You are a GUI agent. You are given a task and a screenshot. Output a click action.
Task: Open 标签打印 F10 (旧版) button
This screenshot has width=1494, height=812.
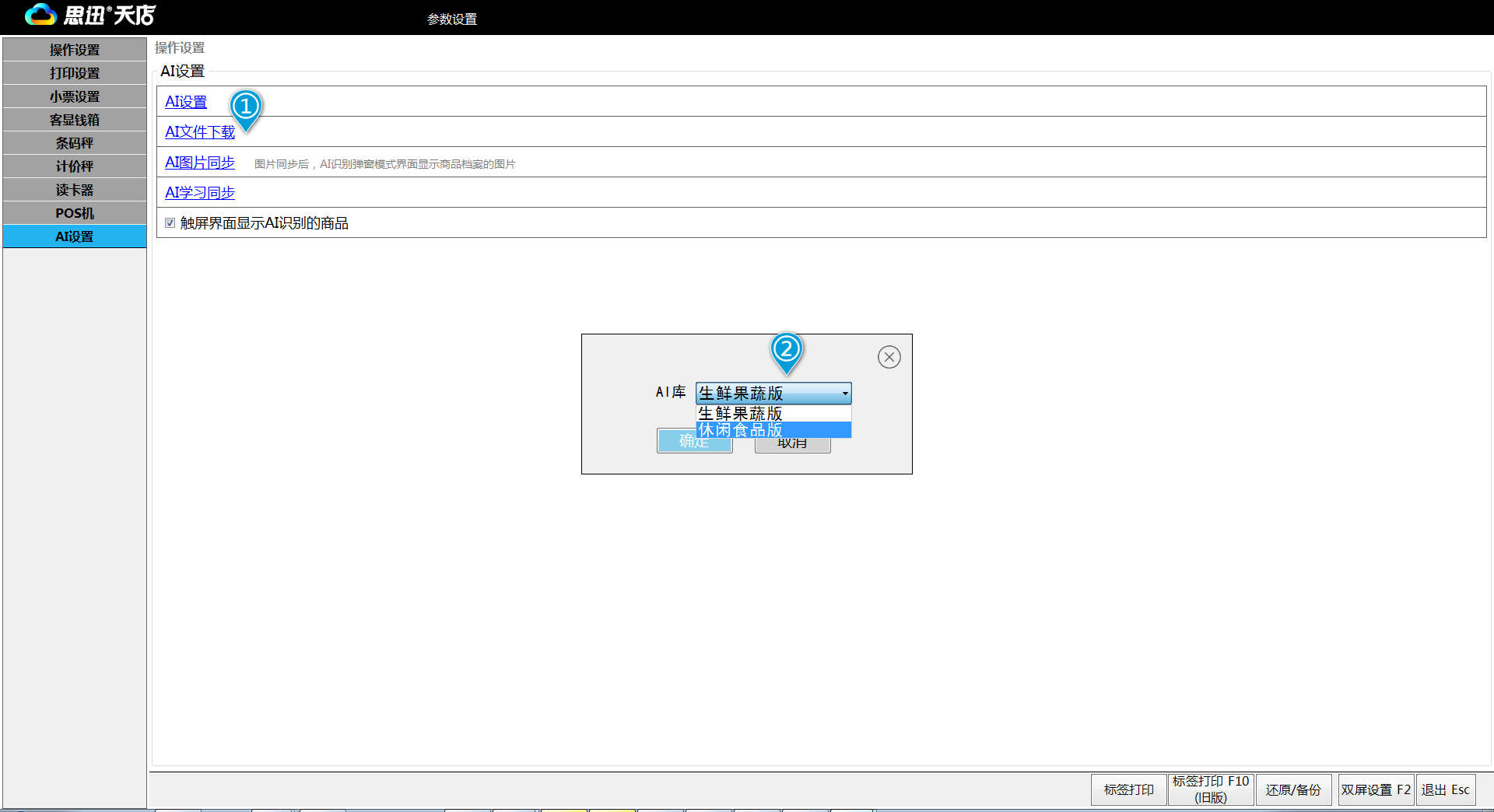click(1211, 789)
